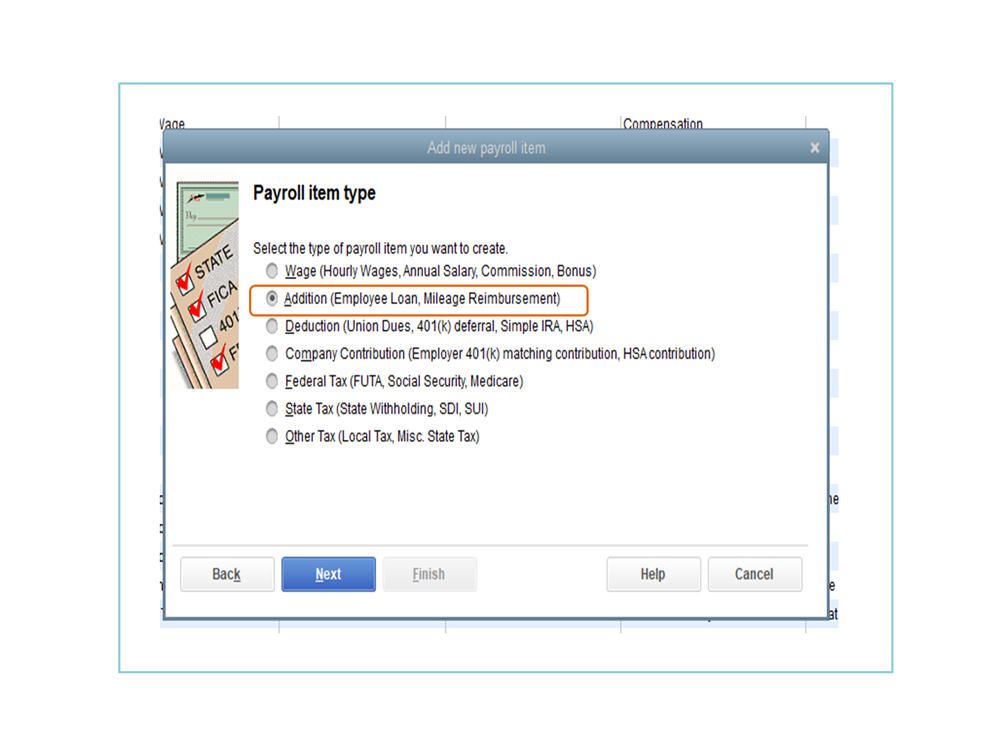Click the Payroll item type heading
The image size is (999, 749).
[314, 193]
